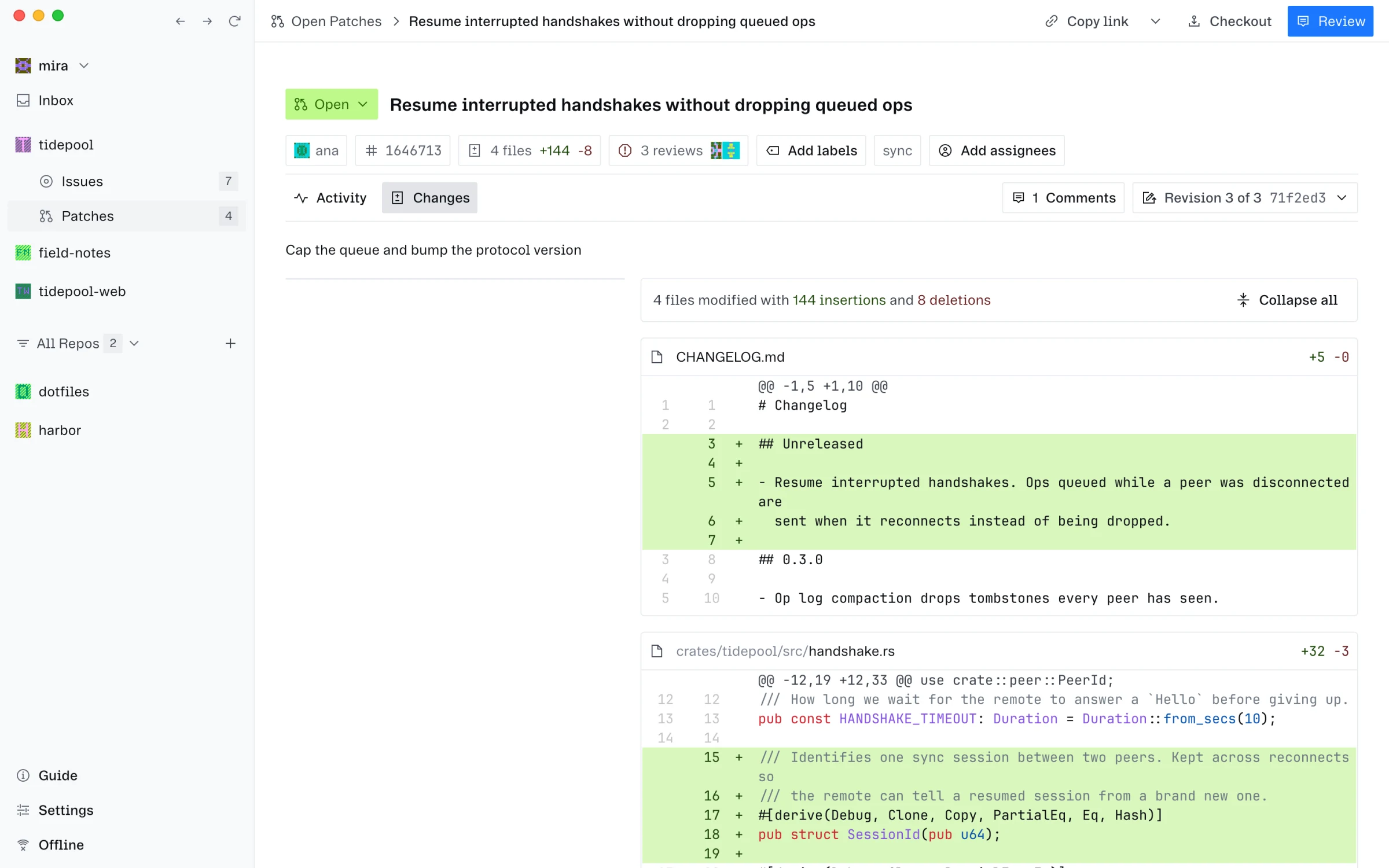
Task: Expand the mira account chevron
Action: click(84, 65)
